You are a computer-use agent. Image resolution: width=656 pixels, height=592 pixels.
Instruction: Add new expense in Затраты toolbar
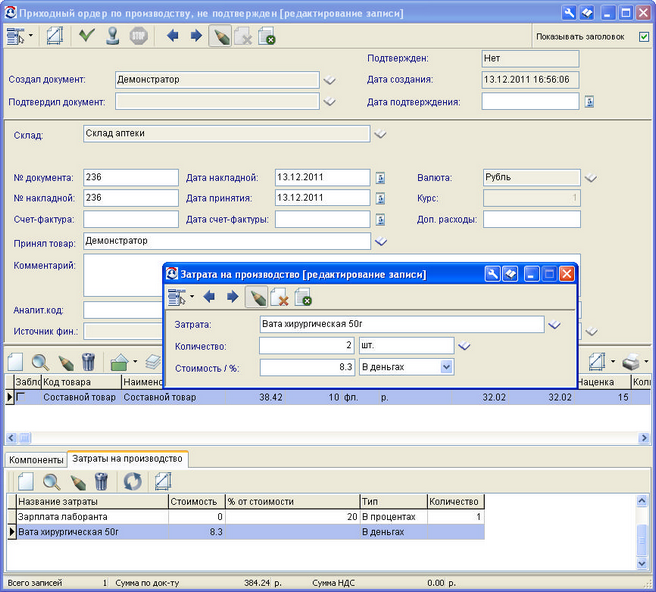(26, 481)
